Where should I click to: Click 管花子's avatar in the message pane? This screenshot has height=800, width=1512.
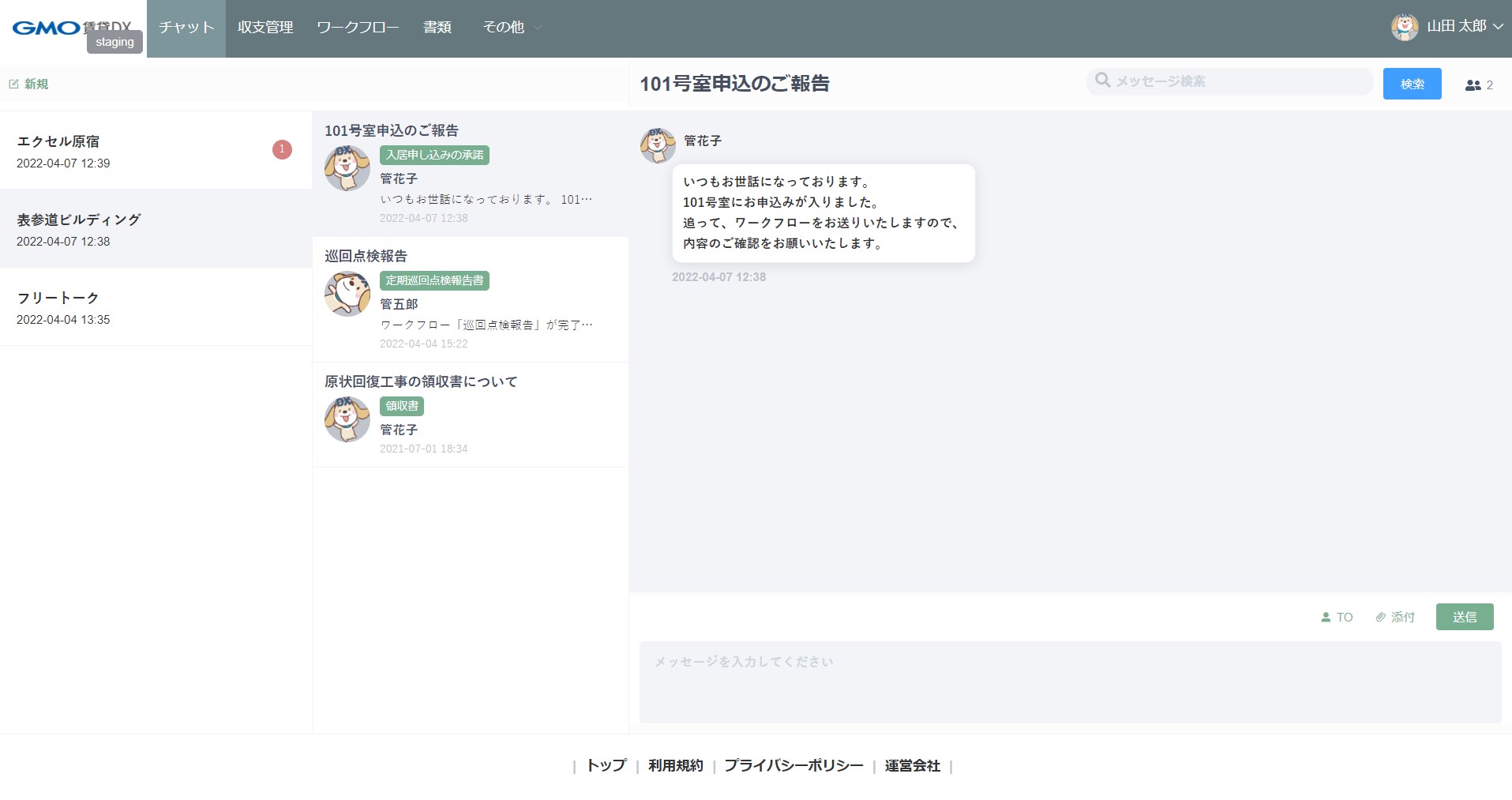coord(657,145)
